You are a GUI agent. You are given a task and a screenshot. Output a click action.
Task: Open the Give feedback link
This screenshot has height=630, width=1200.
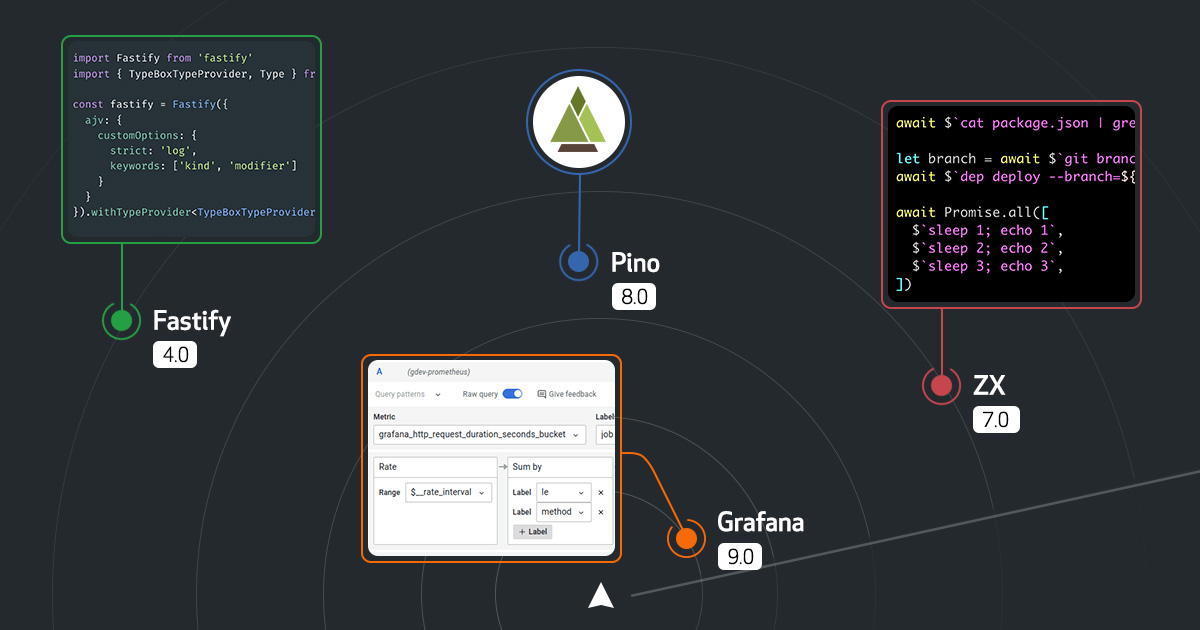[x=572, y=394]
